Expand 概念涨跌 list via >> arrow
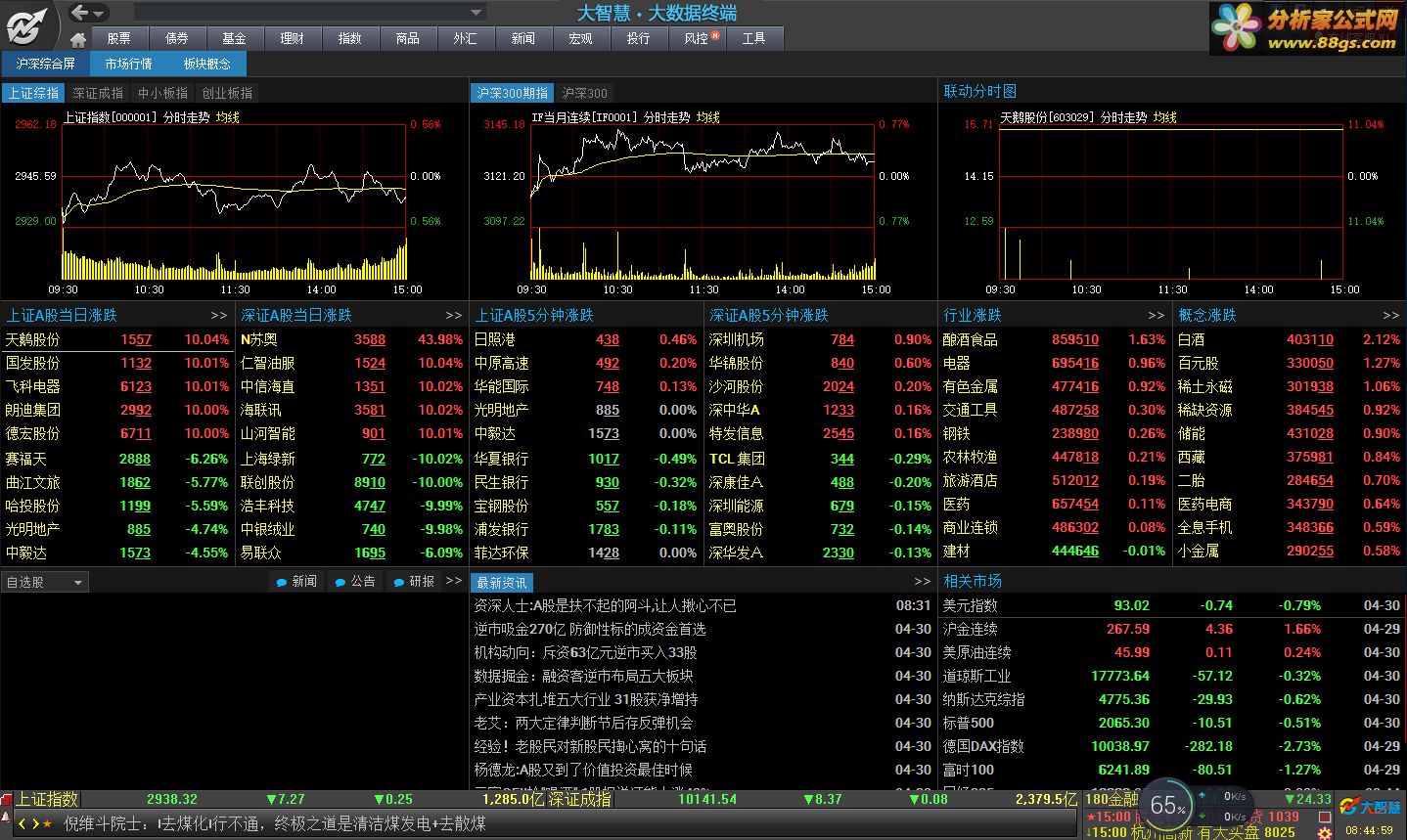Viewport: 1407px width, 840px height. [1391, 315]
